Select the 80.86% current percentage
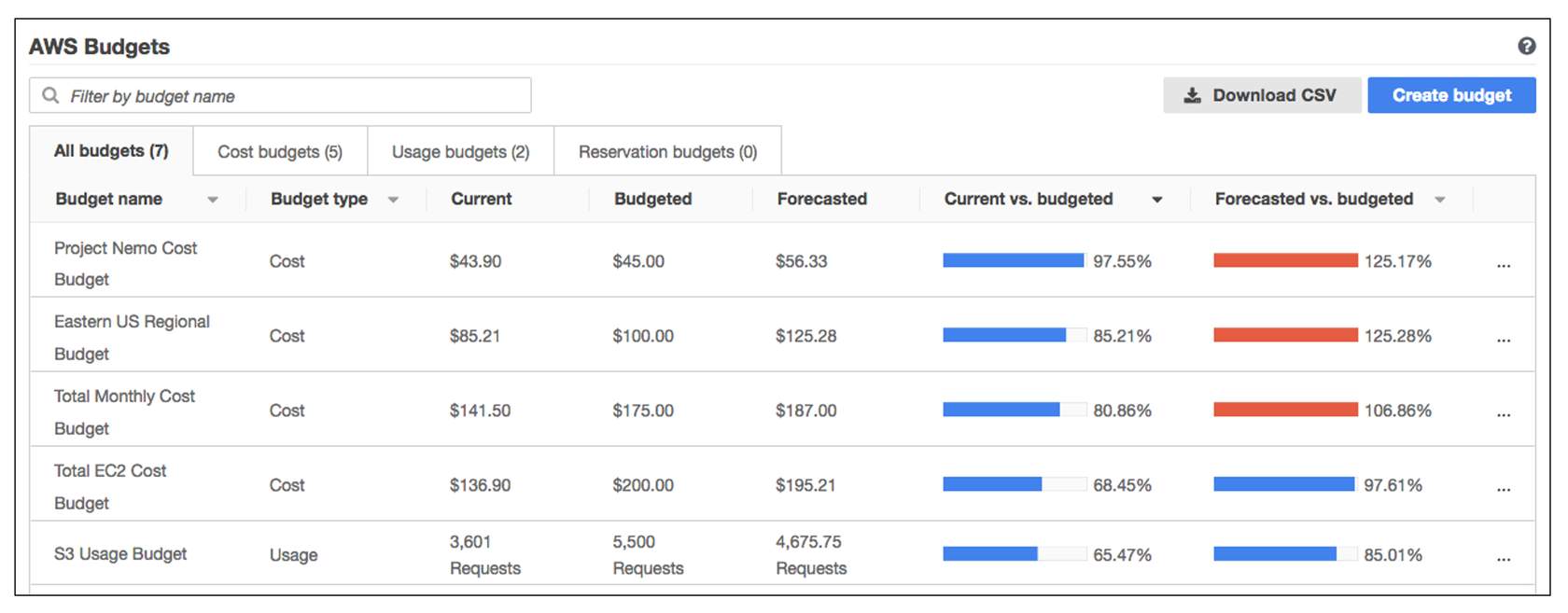 pyautogui.click(x=1123, y=411)
